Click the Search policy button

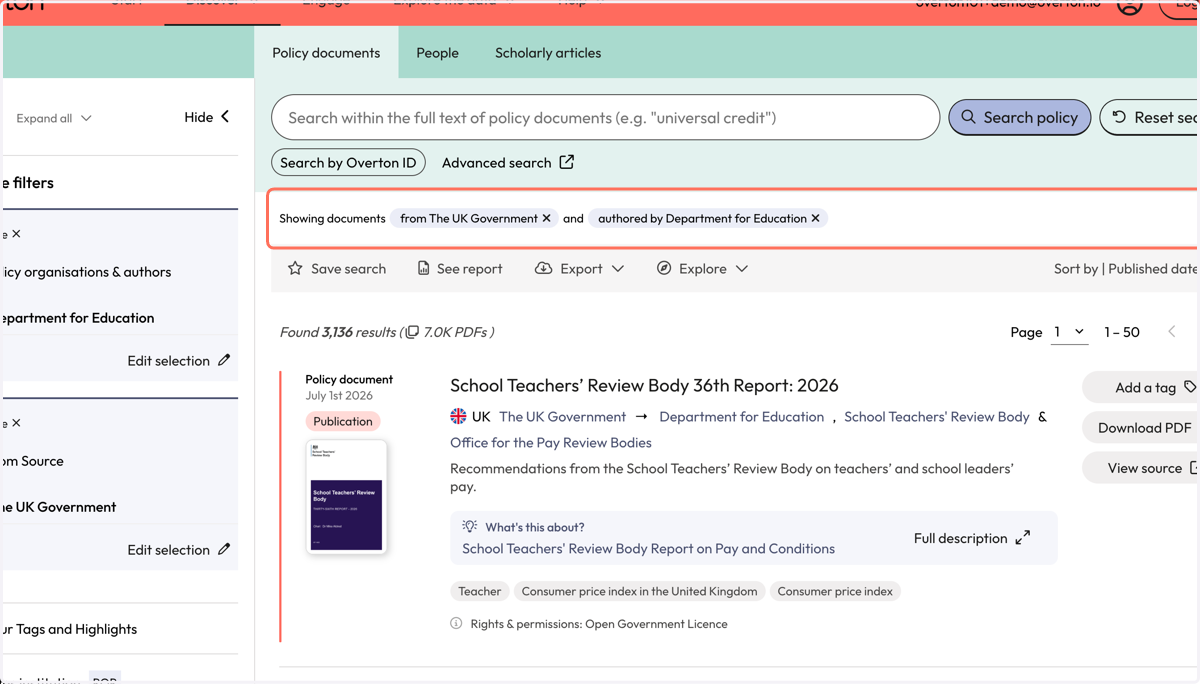(x=1019, y=117)
